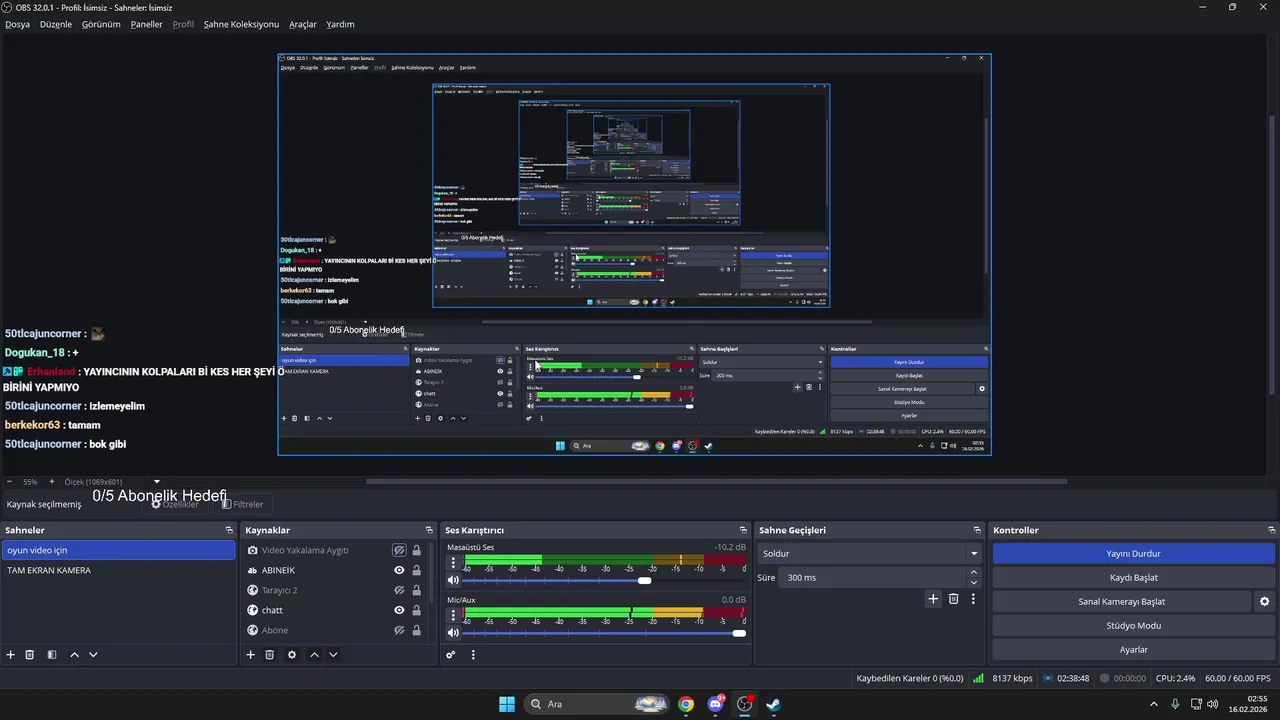The width and height of the screenshot is (1280, 720).
Task: Open Mic/Aux three-dot options
Action: coord(453,615)
